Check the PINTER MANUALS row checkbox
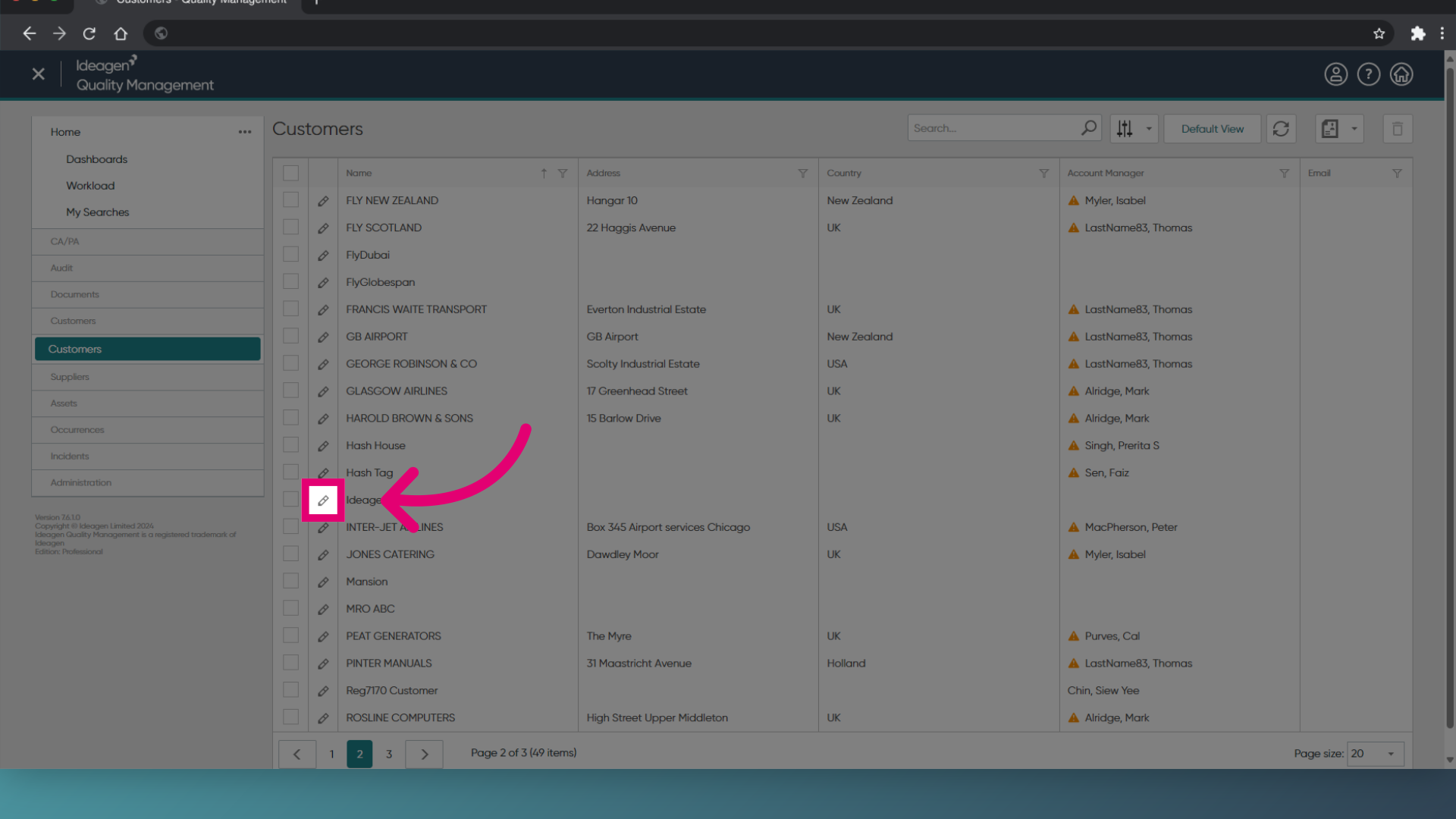Viewport: 1456px width, 819px height. tap(290, 663)
